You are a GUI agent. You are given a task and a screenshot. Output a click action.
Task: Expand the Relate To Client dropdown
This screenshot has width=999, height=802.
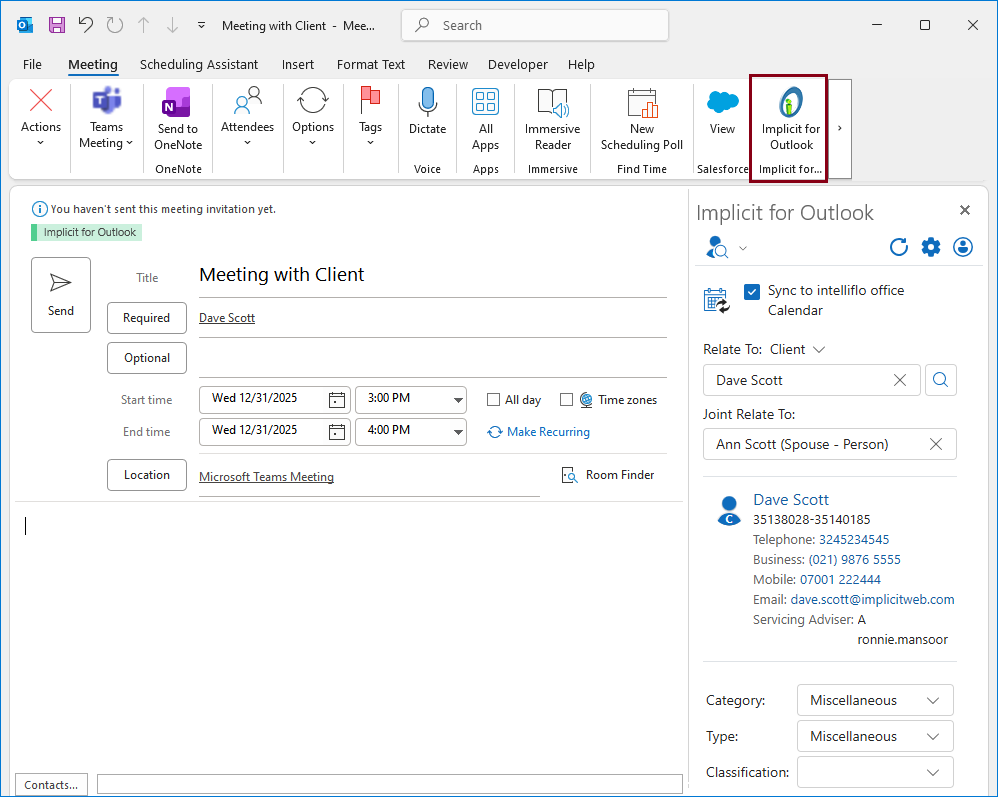point(819,349)
